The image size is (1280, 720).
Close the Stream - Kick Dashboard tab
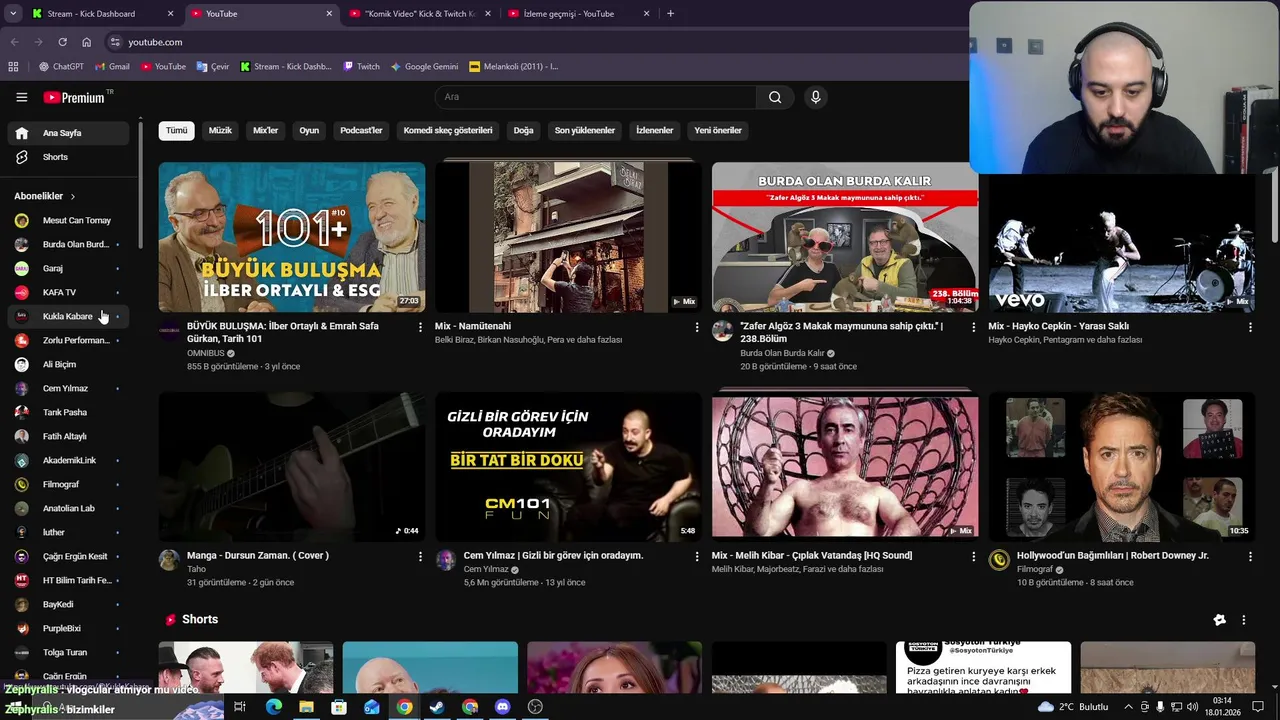click(170, 14)
